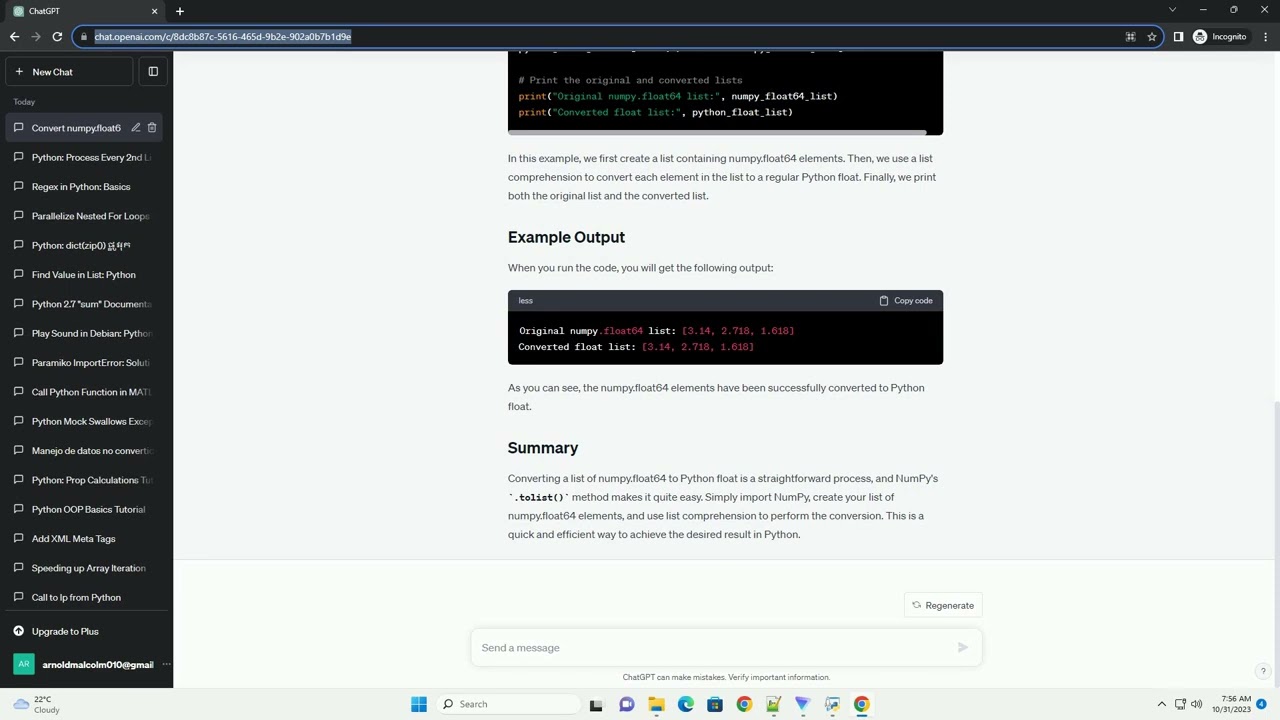Open the Call Python Function in MATLAB chat

click(x=86, y=392)
